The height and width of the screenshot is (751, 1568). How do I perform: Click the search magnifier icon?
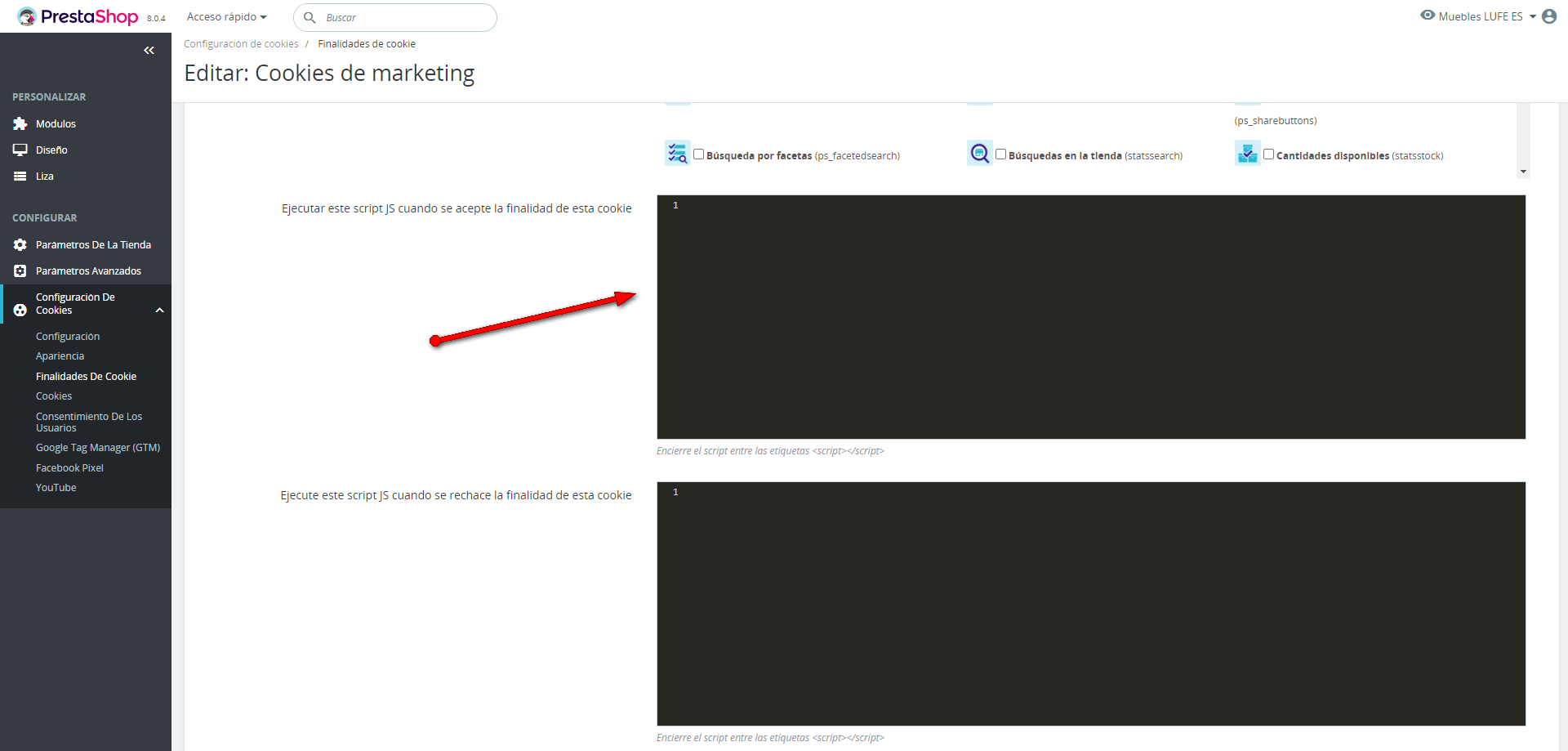coord(310,17)
